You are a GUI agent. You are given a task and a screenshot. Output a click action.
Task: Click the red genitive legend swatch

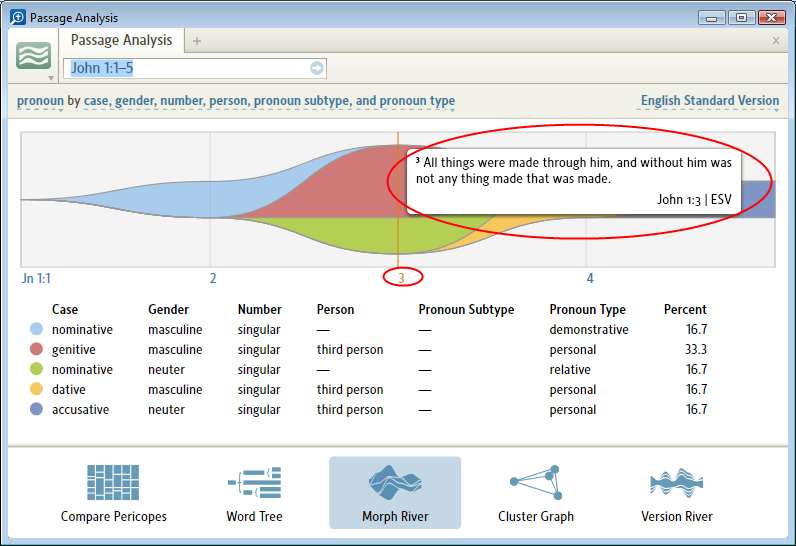tap(37, 349)
